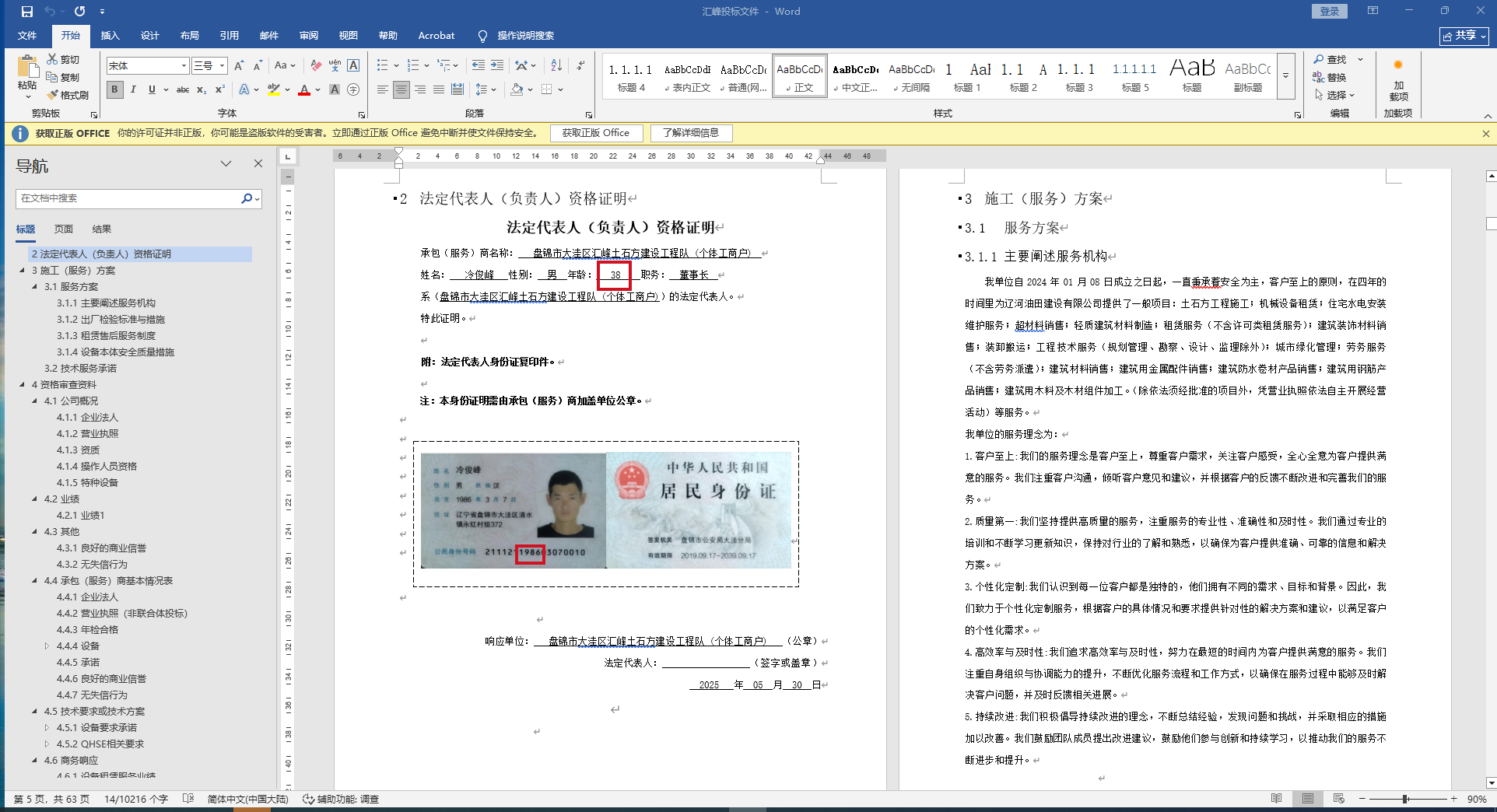This screenshot has height=812, width=1497.
Task: Align text to the left
Action: [x=382, y=89]
